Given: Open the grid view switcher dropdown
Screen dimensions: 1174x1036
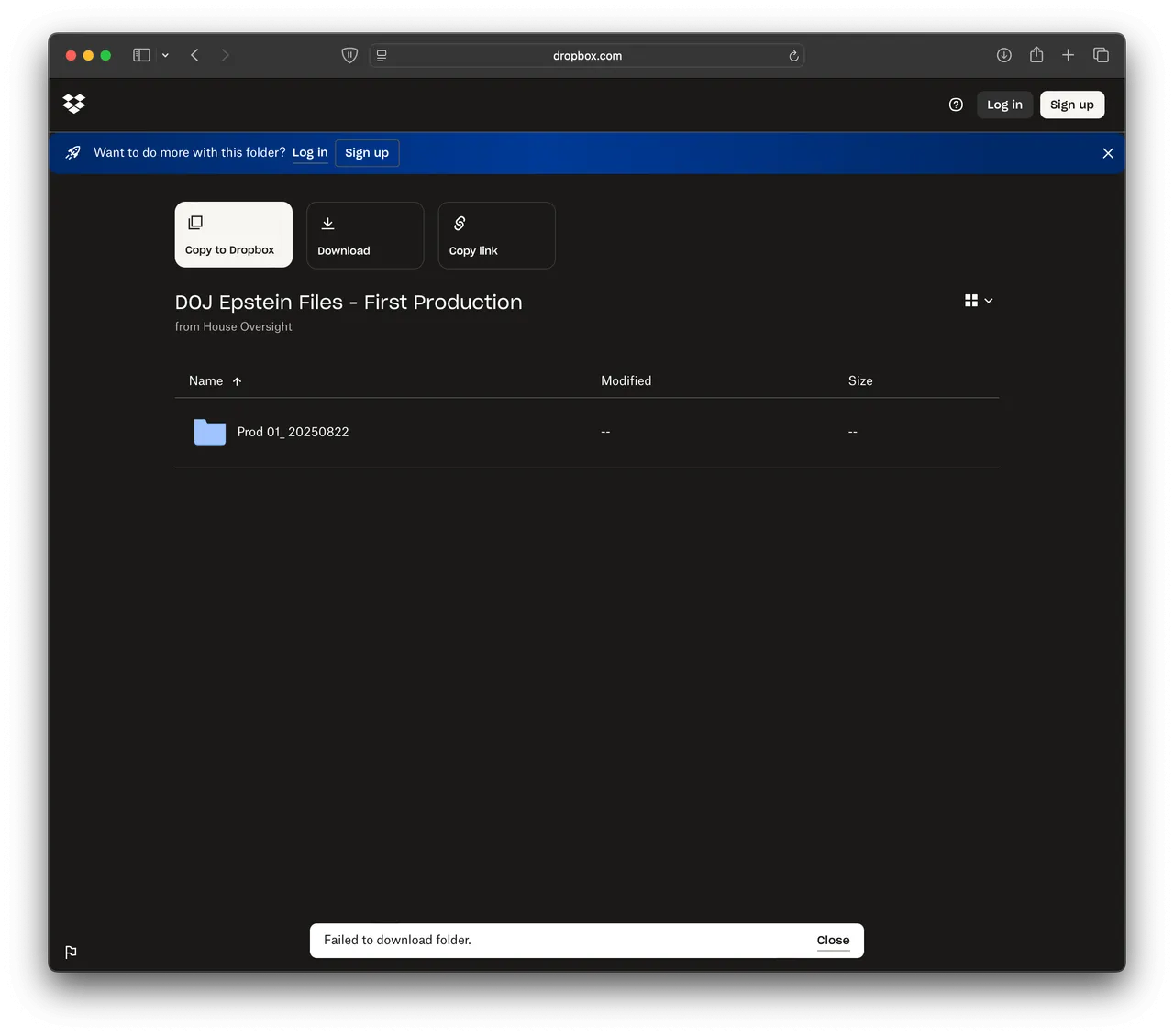Looking at the screenshot, I should (979, 301).
